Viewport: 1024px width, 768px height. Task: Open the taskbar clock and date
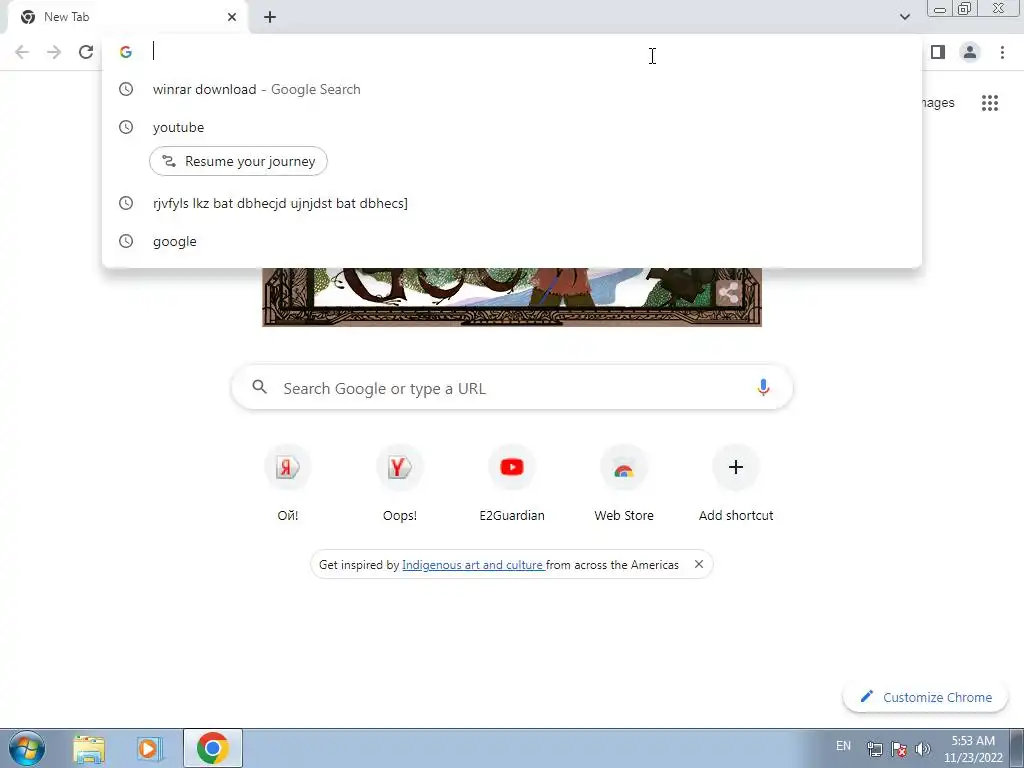(x=973, y=749)
